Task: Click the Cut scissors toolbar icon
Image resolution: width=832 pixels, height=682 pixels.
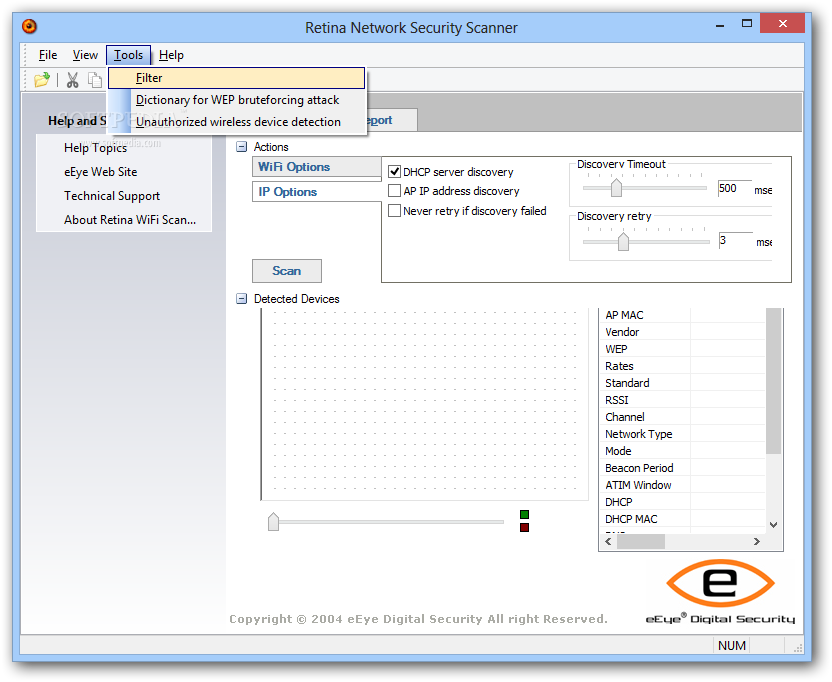Action: point(72,80)
